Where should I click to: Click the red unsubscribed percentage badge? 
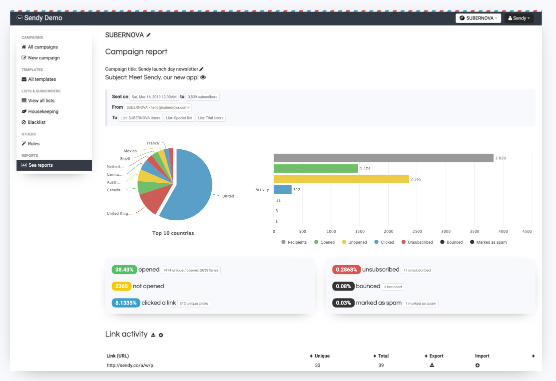coord(346,270)
